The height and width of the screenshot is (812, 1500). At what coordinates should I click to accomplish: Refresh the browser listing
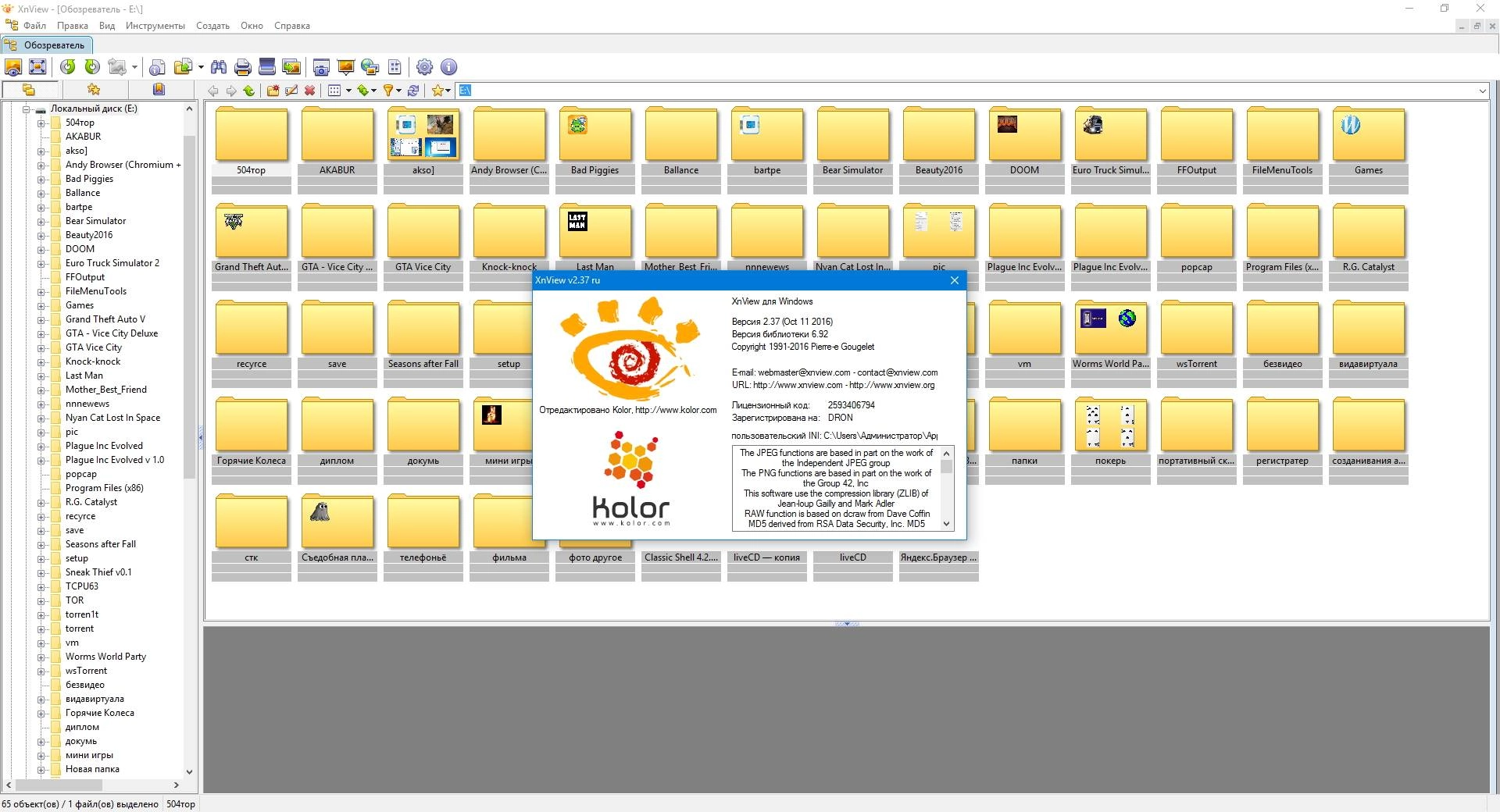tap(413, 91)
